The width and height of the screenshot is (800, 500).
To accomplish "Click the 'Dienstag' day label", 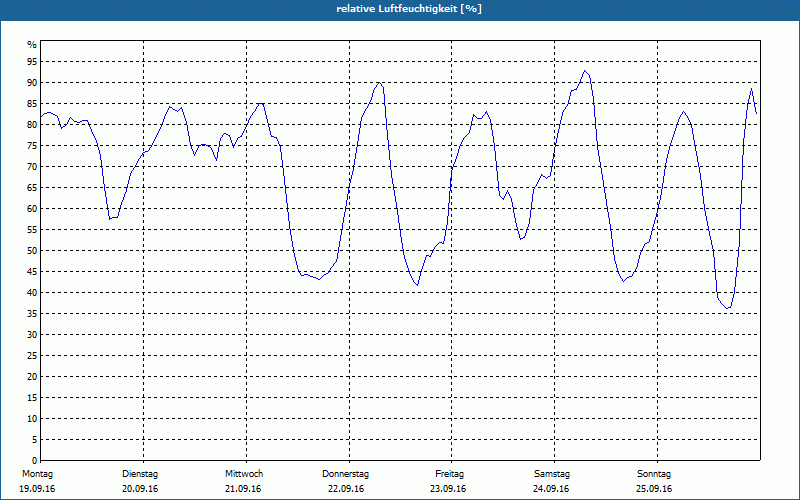I will click(x=140, y=474).
